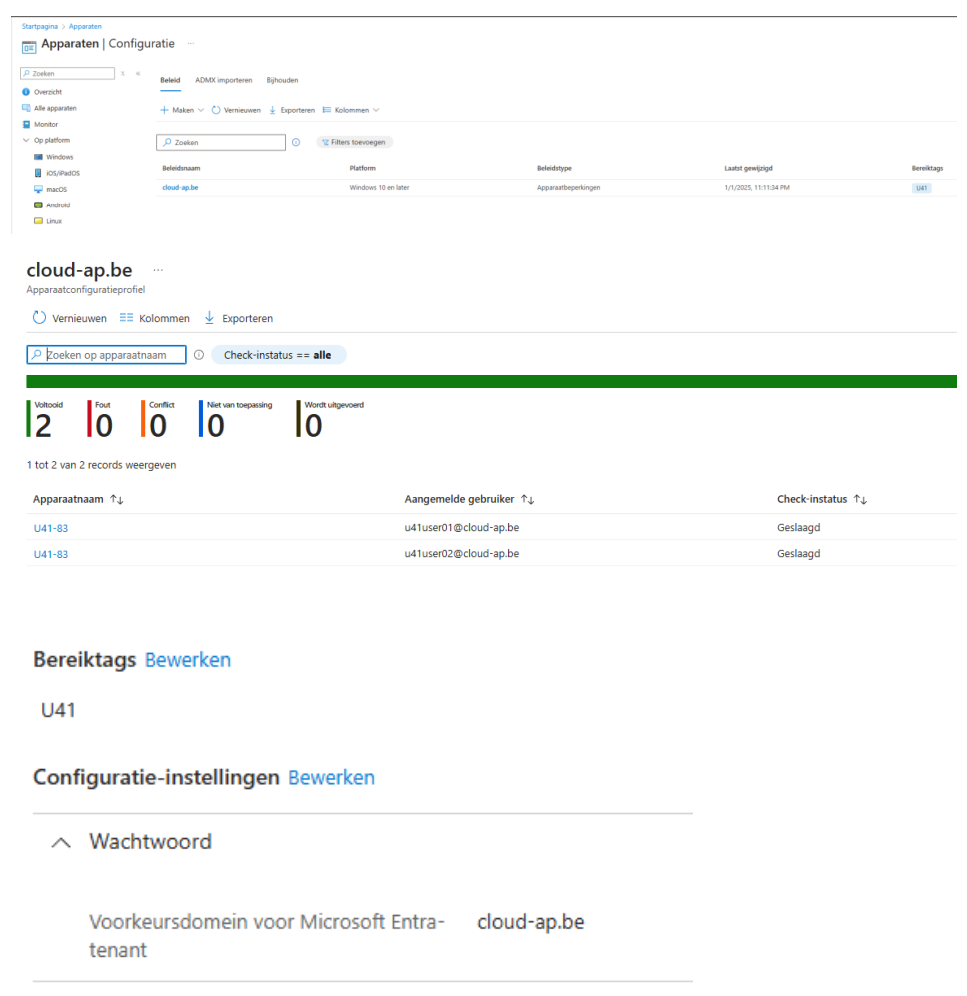Click Filters toevoegen button
Screen dimensions: 967x996
355,142
